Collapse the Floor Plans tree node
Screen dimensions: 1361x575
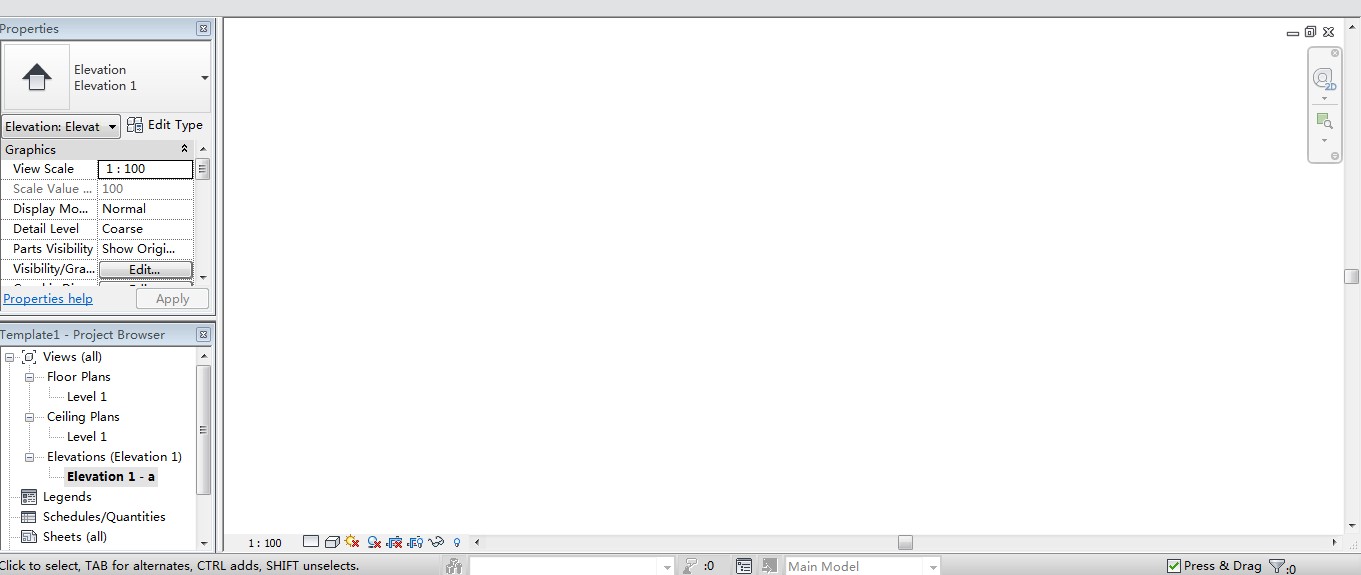29,377
